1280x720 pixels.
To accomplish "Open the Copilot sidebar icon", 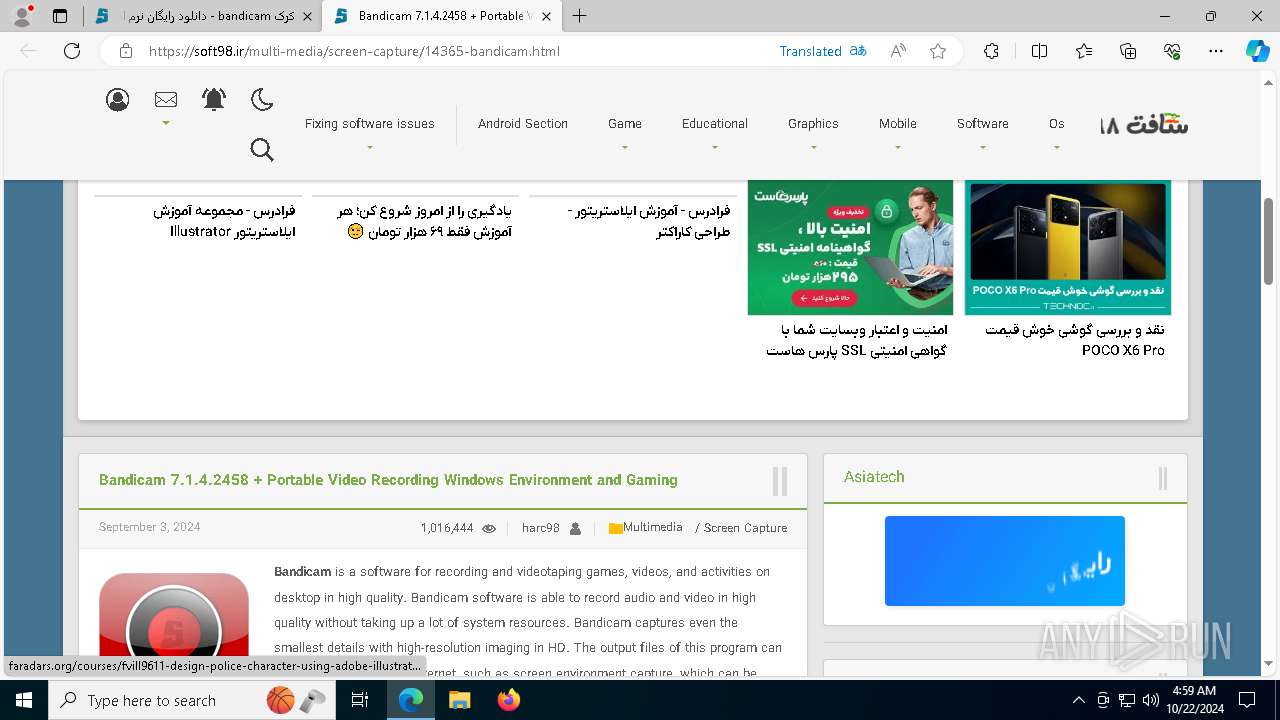I will pyautogui.click(x=1257, y=51).
